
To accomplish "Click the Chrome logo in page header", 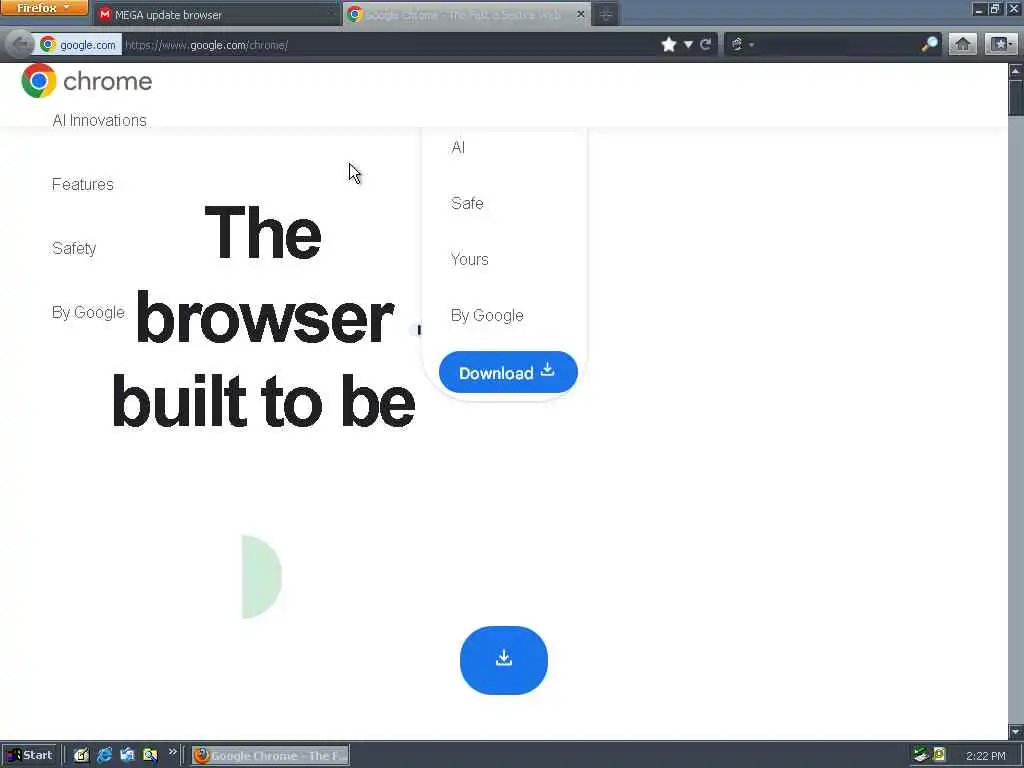I will (39, 80).
